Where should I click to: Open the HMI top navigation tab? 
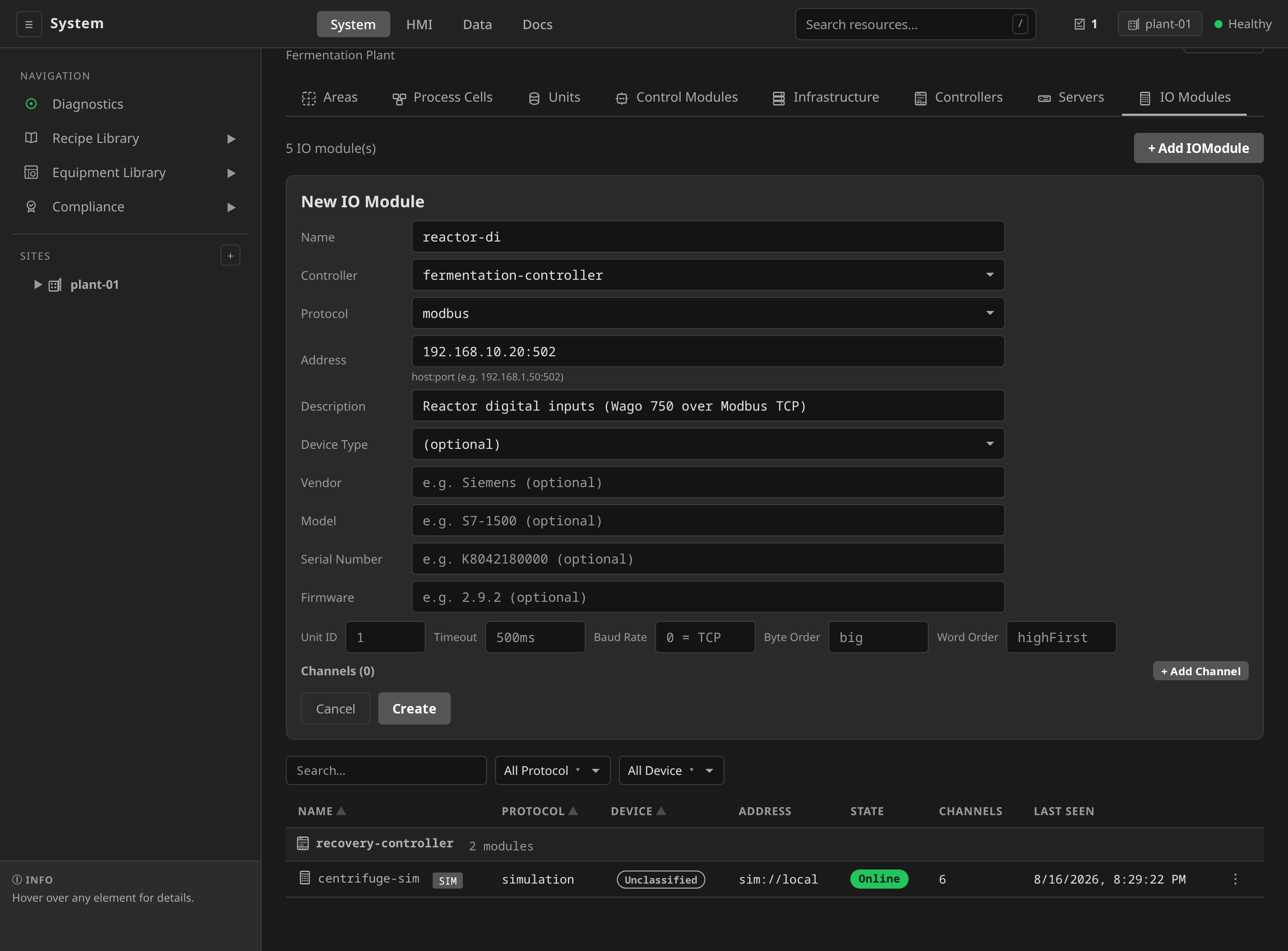(419, 24)
